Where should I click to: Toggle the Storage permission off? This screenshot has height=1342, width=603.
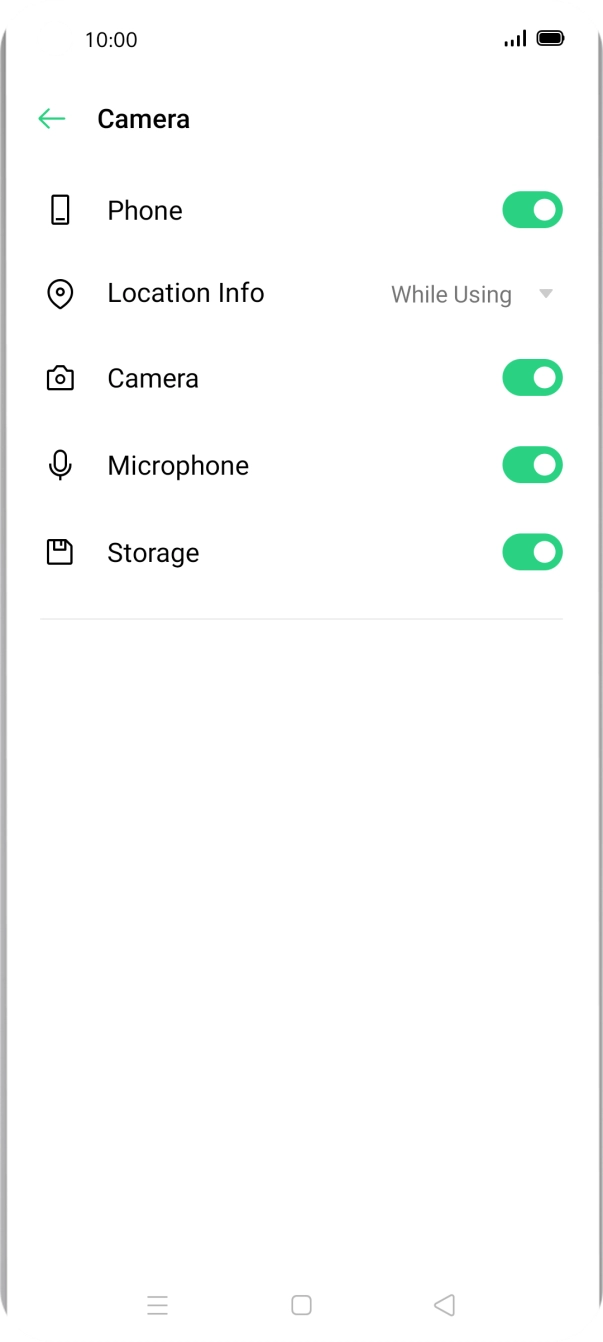532,551
